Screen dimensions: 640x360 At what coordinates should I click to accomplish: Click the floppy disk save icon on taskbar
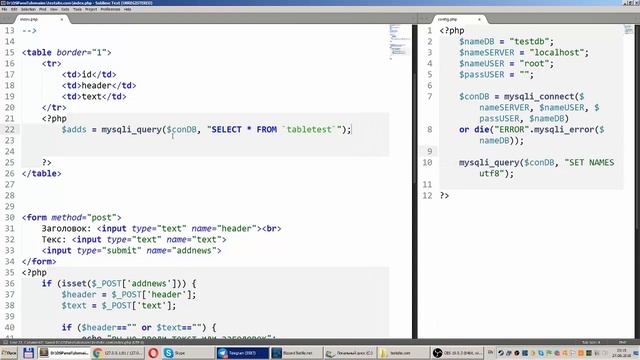pos(28,353)
